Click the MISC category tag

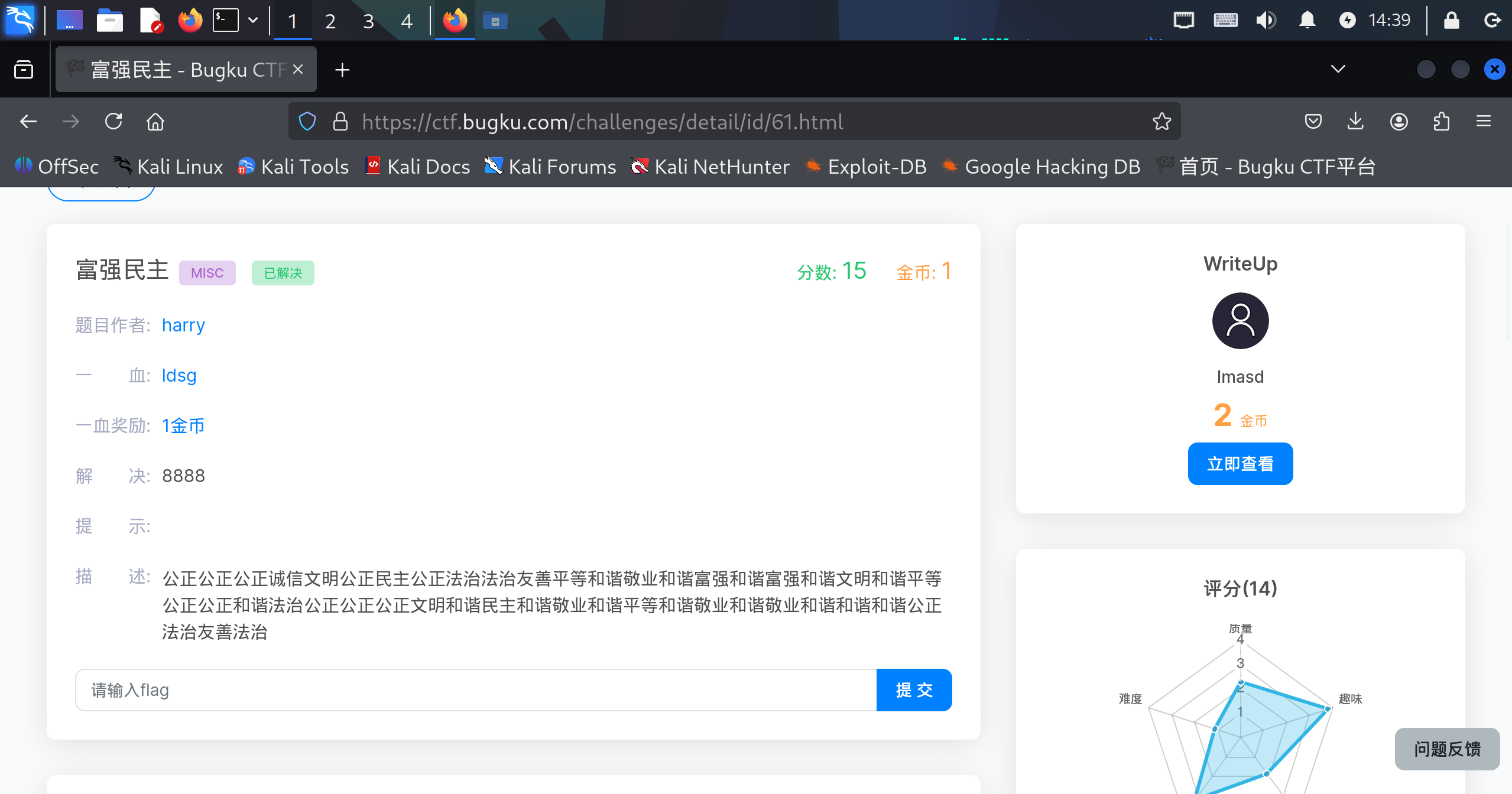coord(207,273)
